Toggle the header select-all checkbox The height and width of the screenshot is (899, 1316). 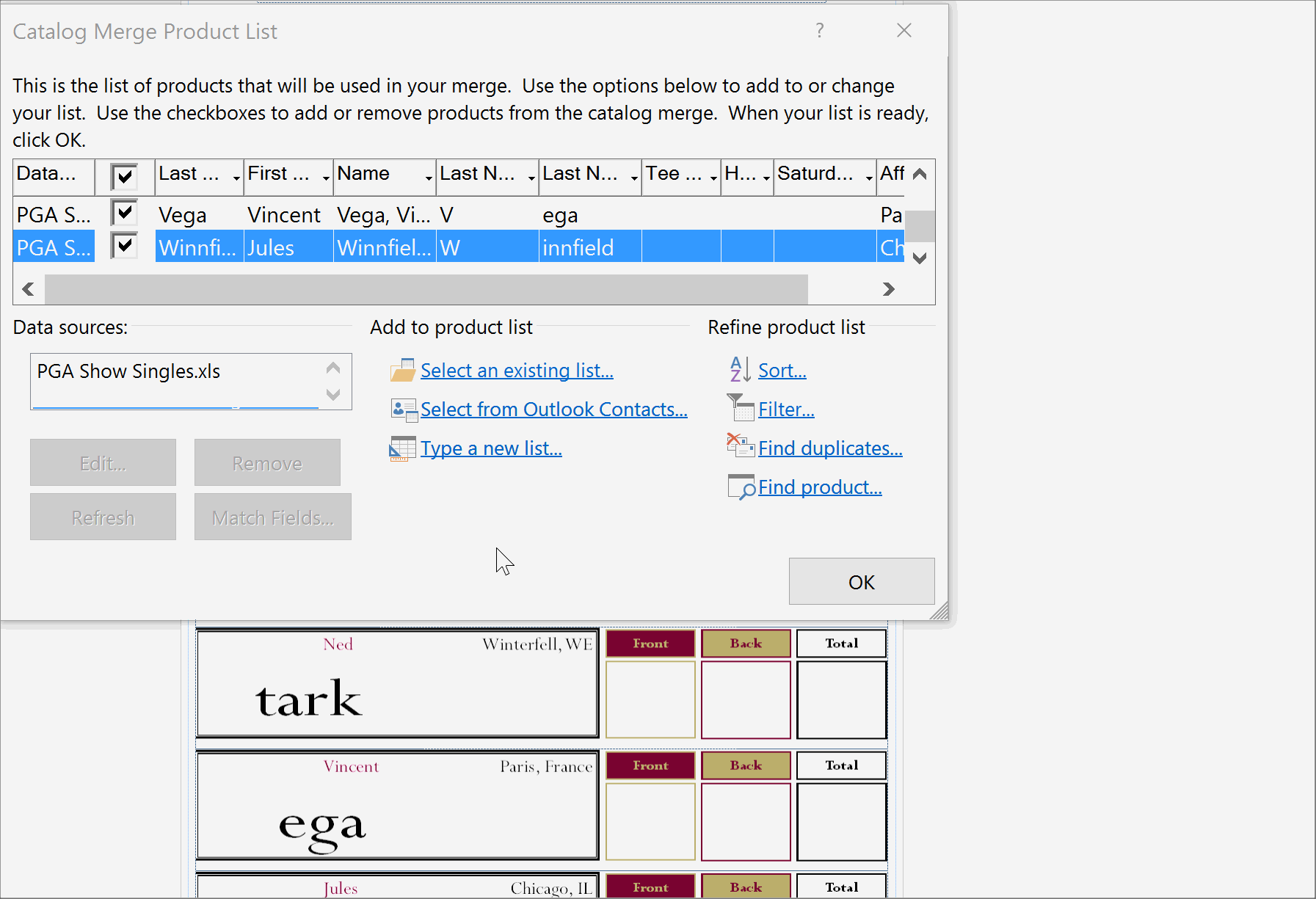click(x=124, y=177)
